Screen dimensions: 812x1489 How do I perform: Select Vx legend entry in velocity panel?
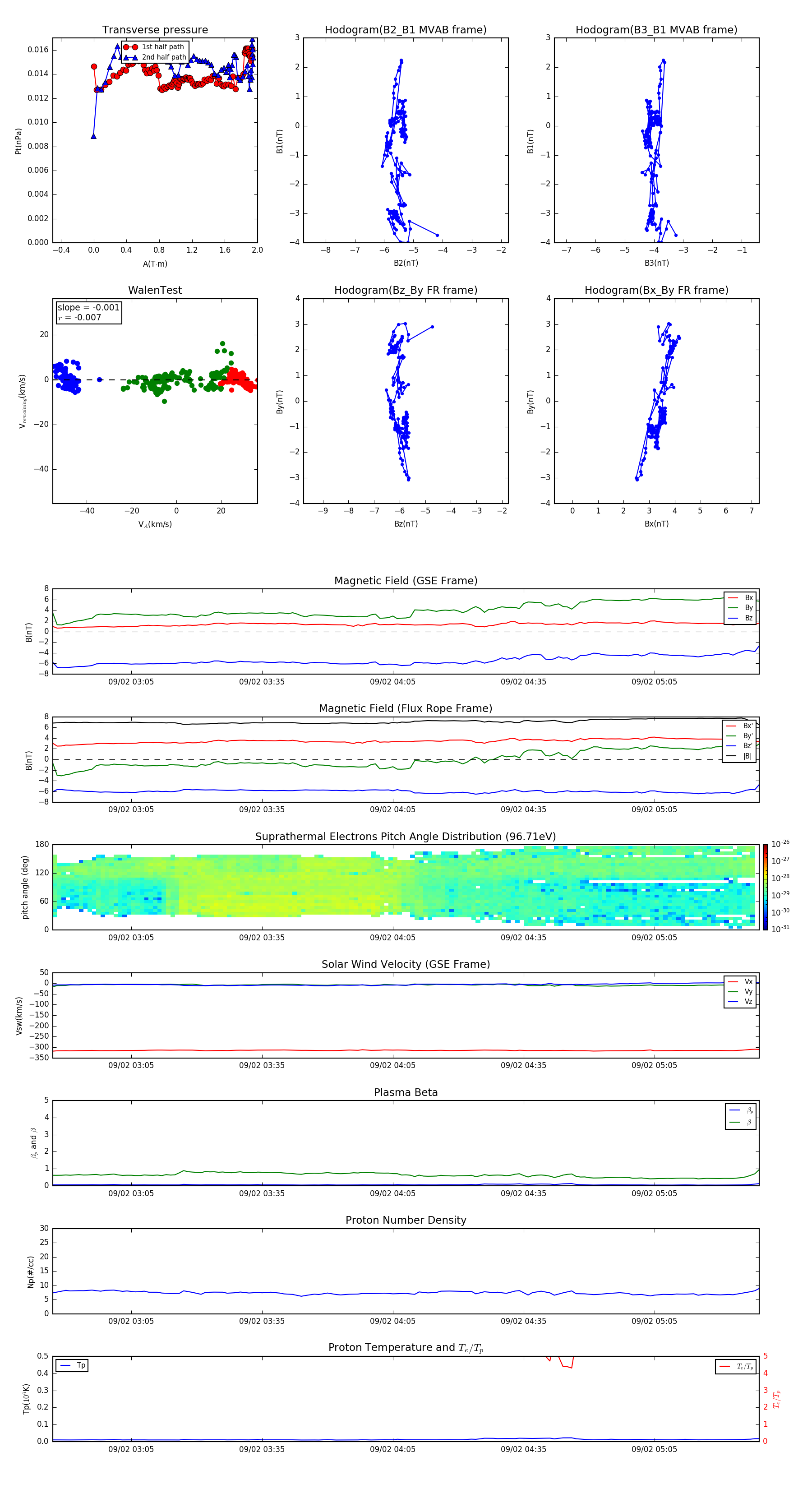(740, 981)
